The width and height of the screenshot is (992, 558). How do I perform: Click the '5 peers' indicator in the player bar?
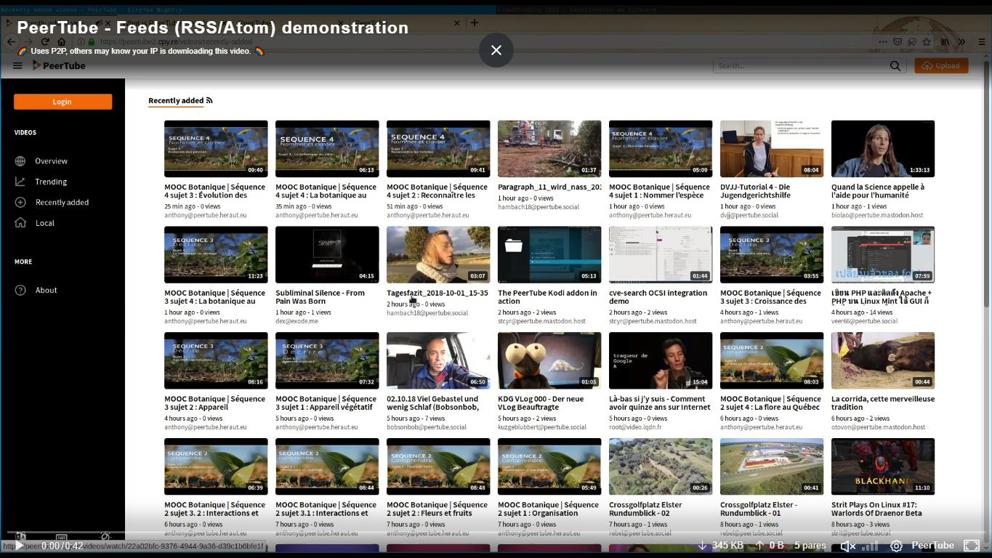click(x=810, y=545)
